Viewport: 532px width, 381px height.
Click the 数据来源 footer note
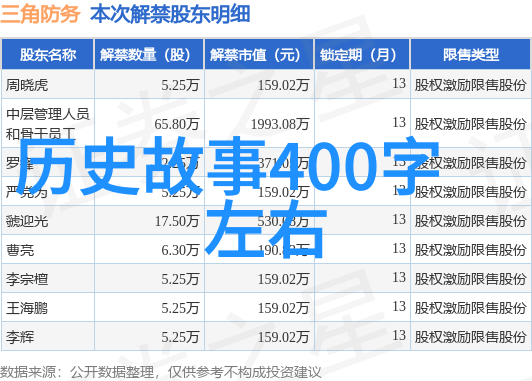[x=160, y=373]
